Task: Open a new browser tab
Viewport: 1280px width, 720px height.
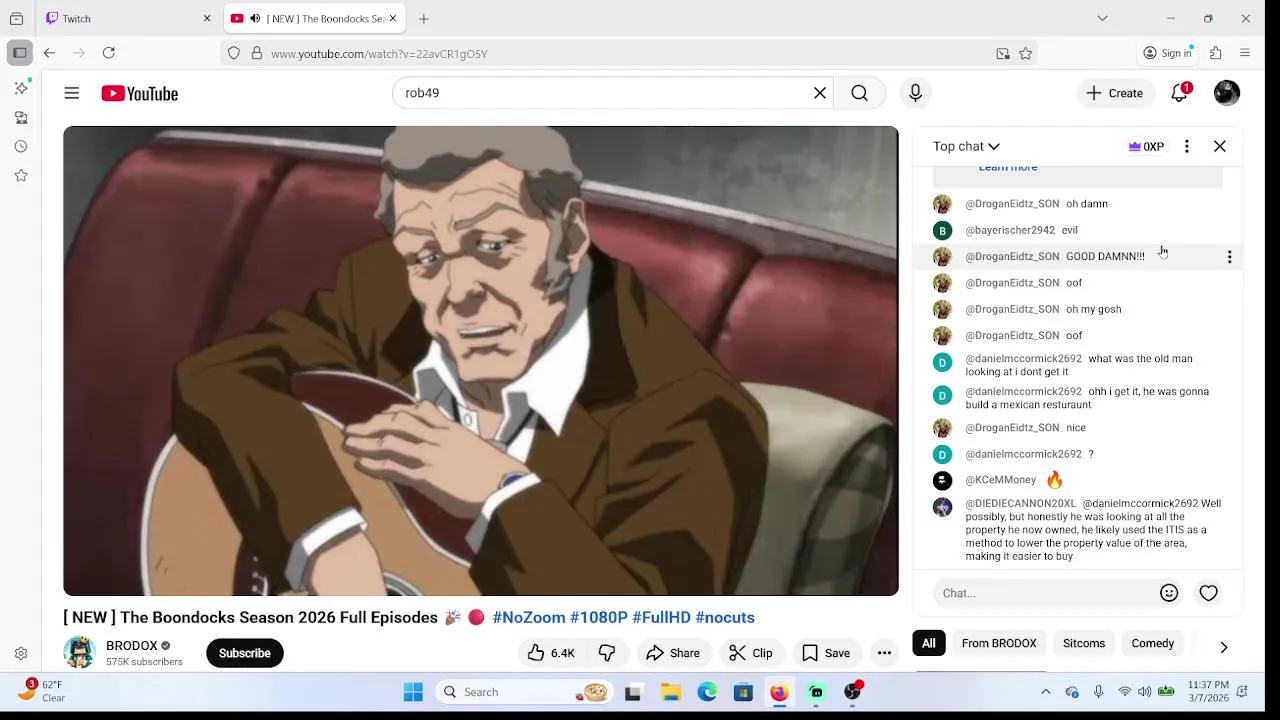Action: coord(424,18)
